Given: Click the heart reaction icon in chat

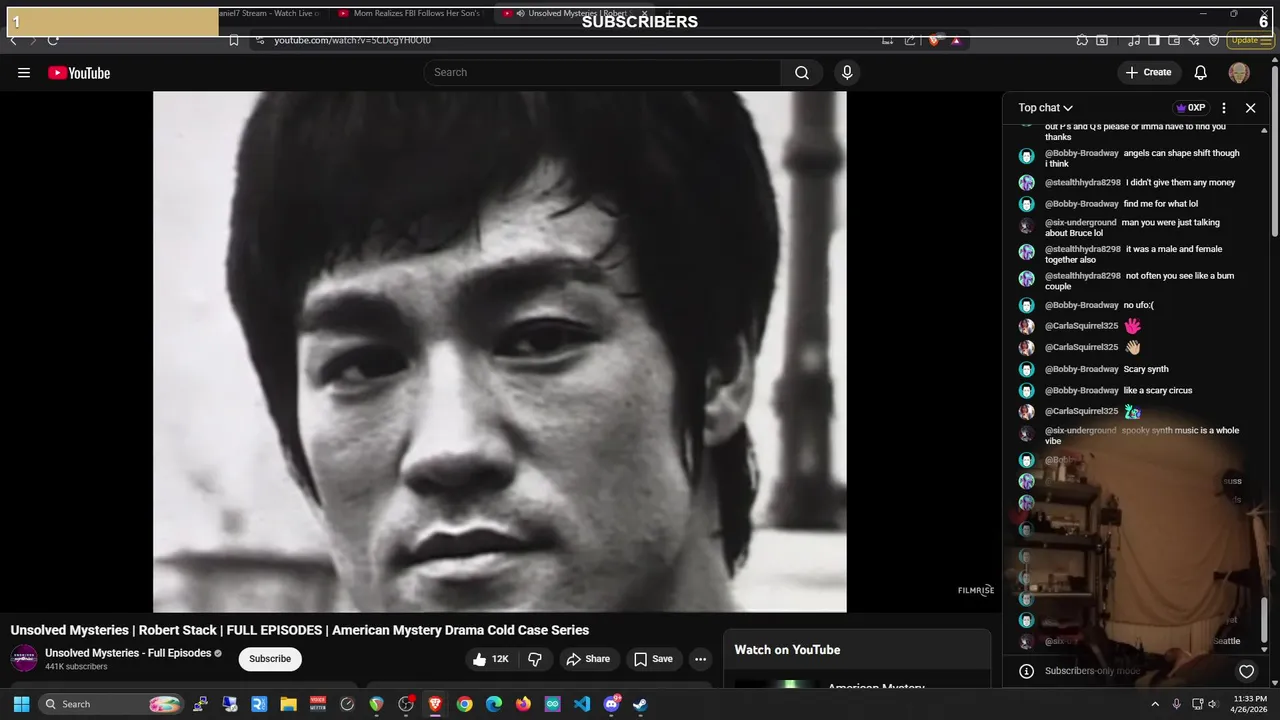Looking at the screenshot, I should pyautogui.click(x=1246, y=671).
